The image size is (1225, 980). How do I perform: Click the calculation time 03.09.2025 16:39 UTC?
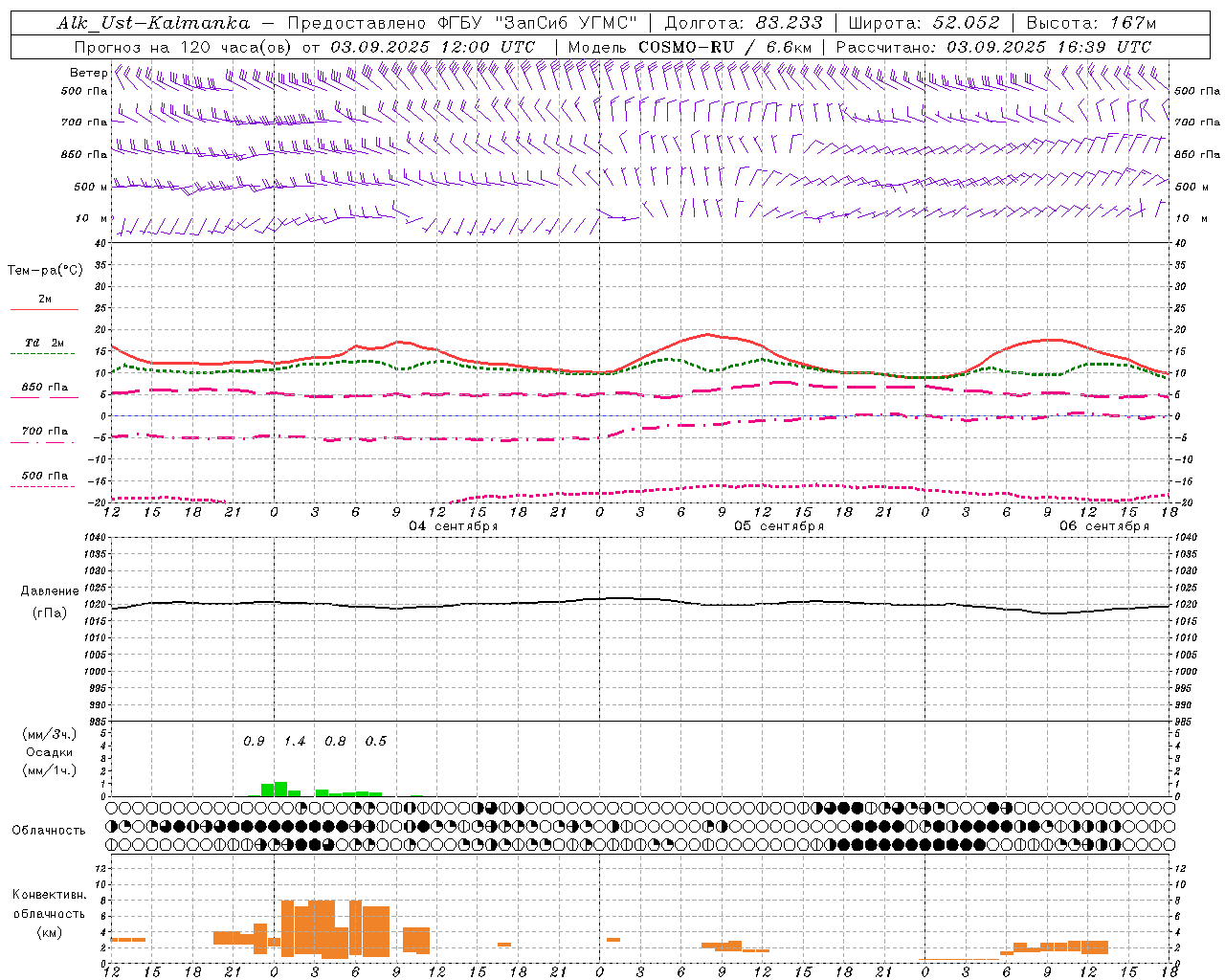click(1049, 47)
